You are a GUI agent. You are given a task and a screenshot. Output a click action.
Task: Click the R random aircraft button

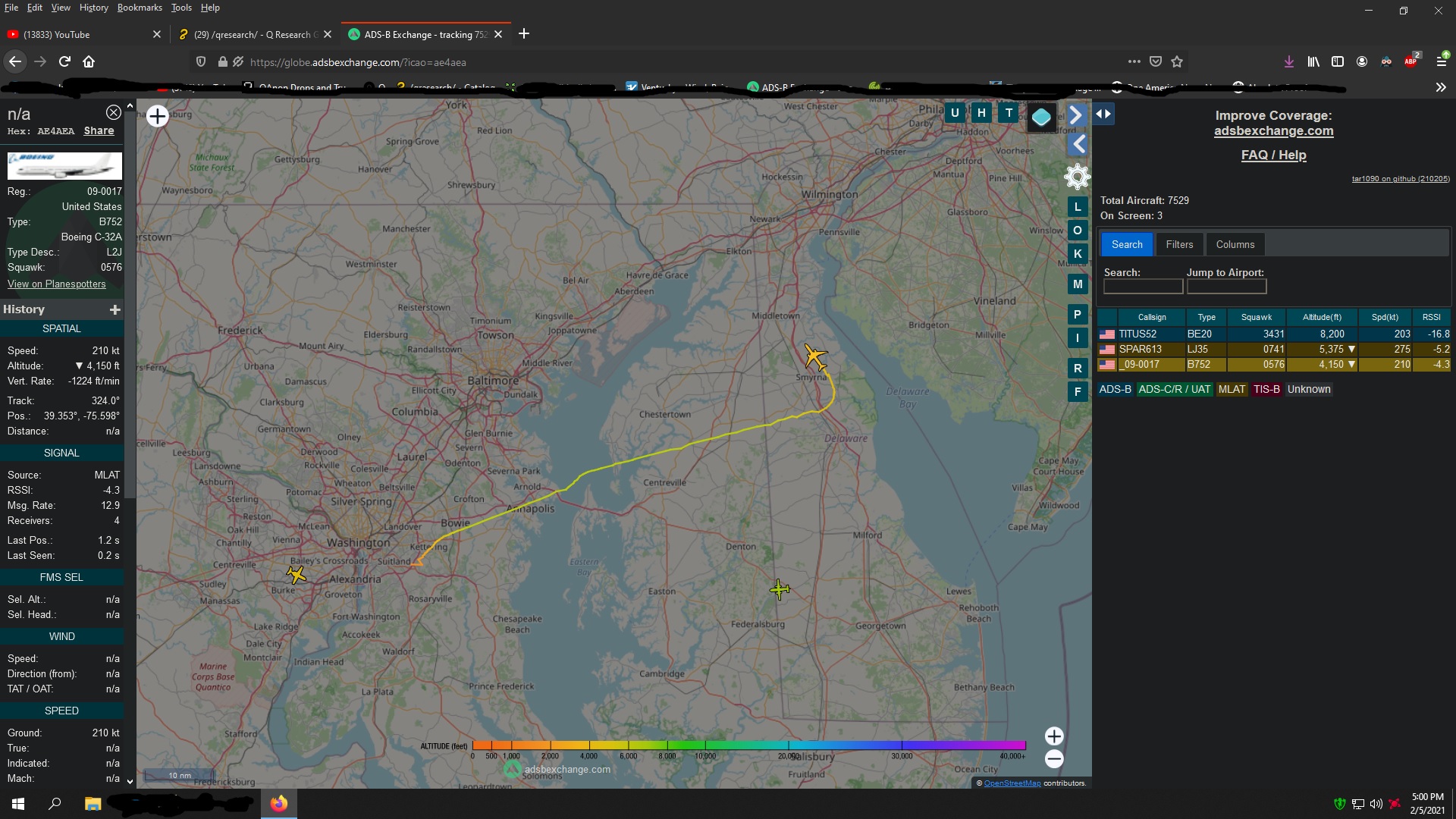click(1078, 368)
